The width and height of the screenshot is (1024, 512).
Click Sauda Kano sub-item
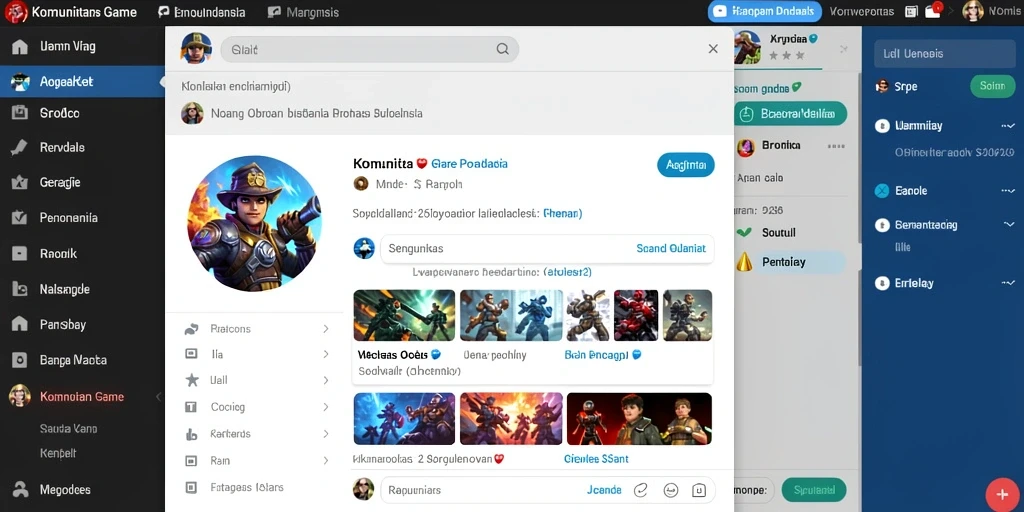pos(68,428)
